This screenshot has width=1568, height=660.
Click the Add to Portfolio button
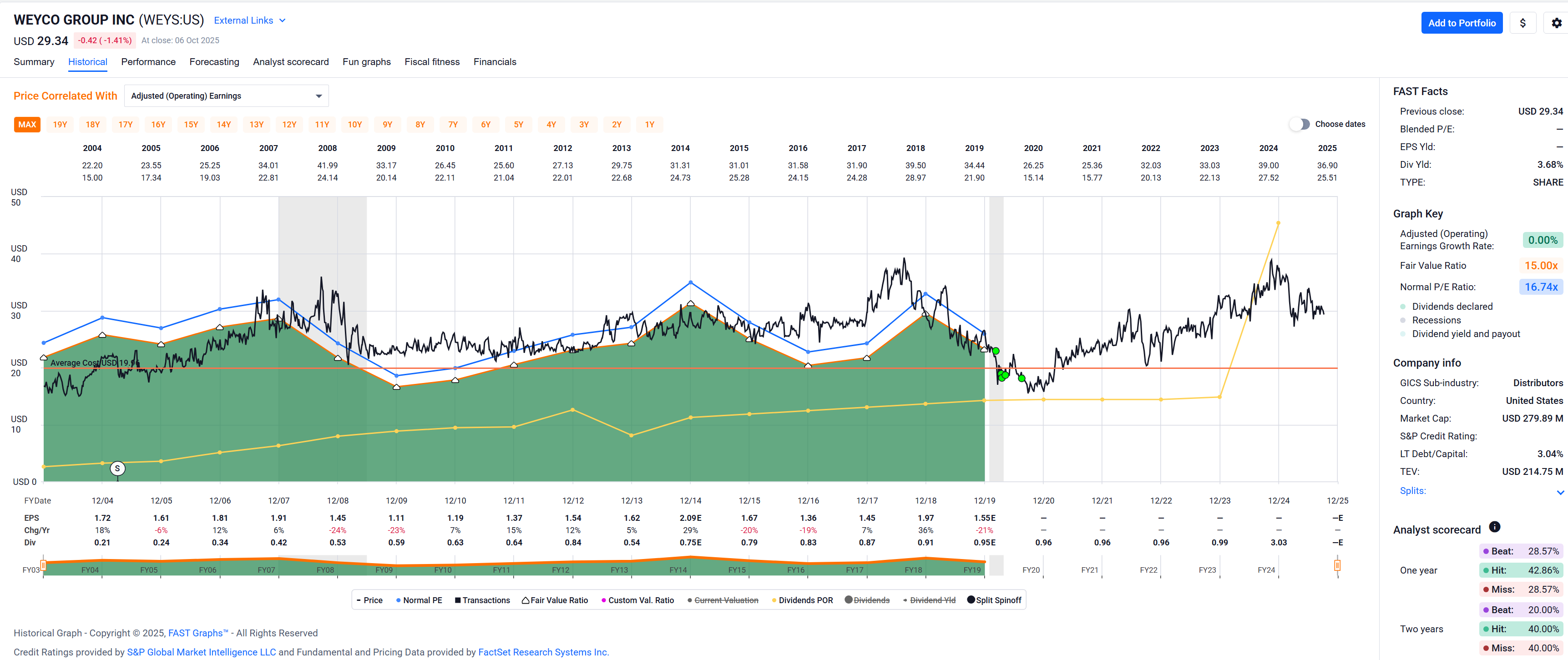pyautogui.click(x=1461, y=23)
